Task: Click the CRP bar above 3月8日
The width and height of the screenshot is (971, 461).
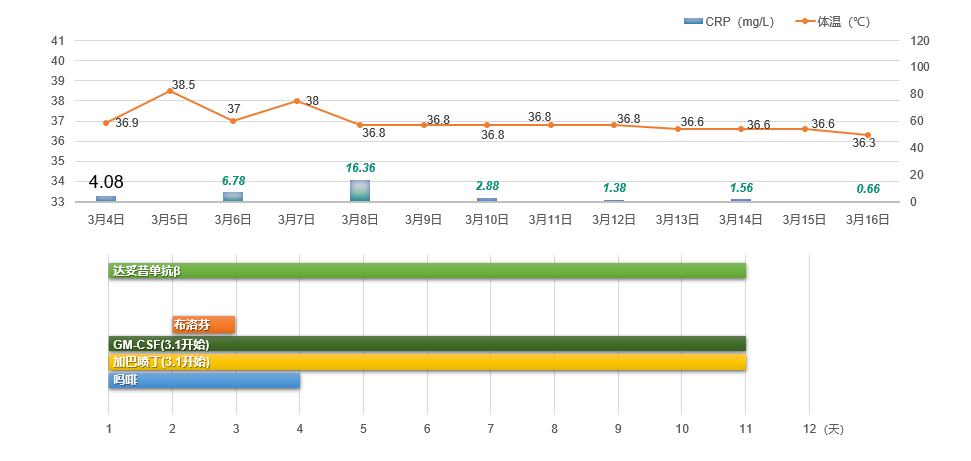Action: coord(360,191)
